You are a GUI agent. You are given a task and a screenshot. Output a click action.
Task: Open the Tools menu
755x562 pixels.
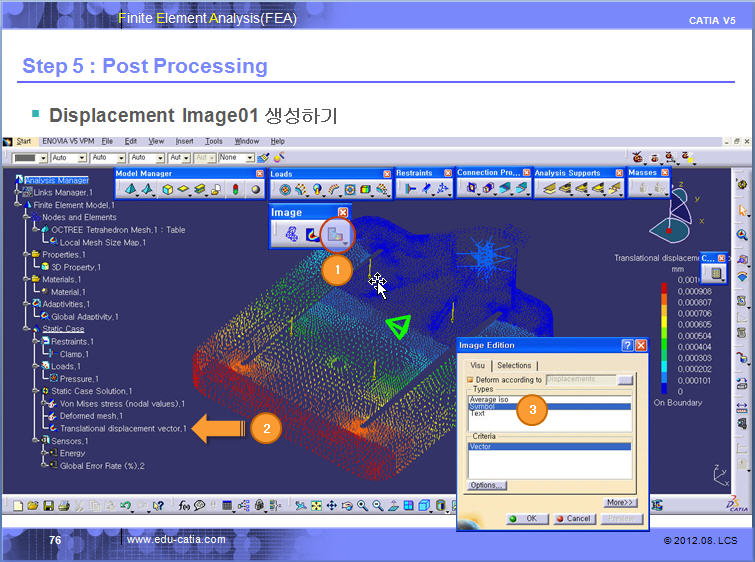(214, 142)
